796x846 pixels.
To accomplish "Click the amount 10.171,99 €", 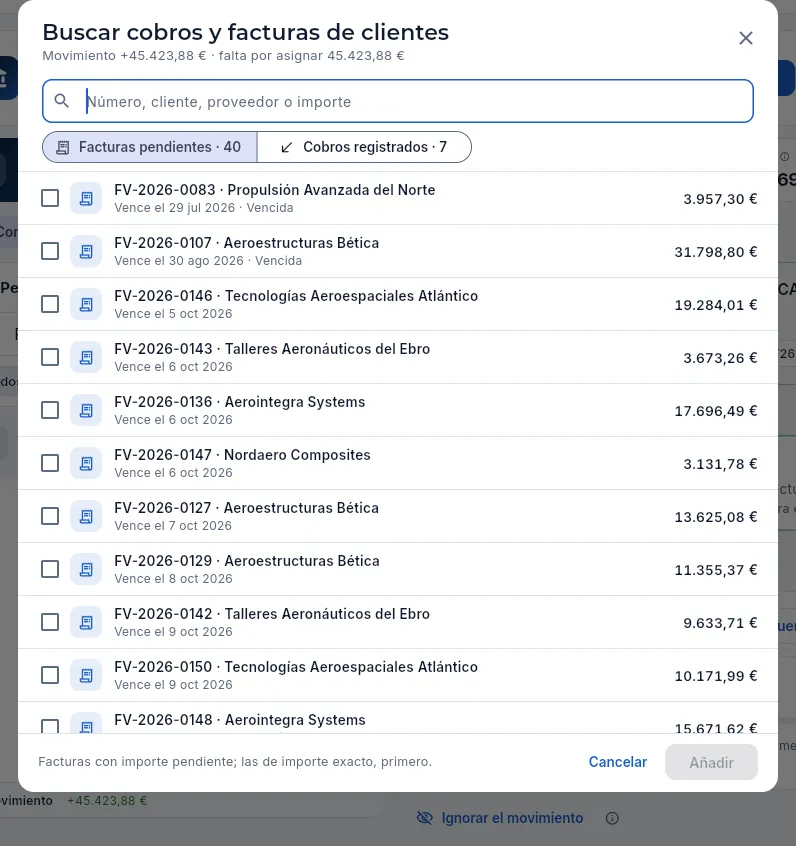I will coord(716,676).
